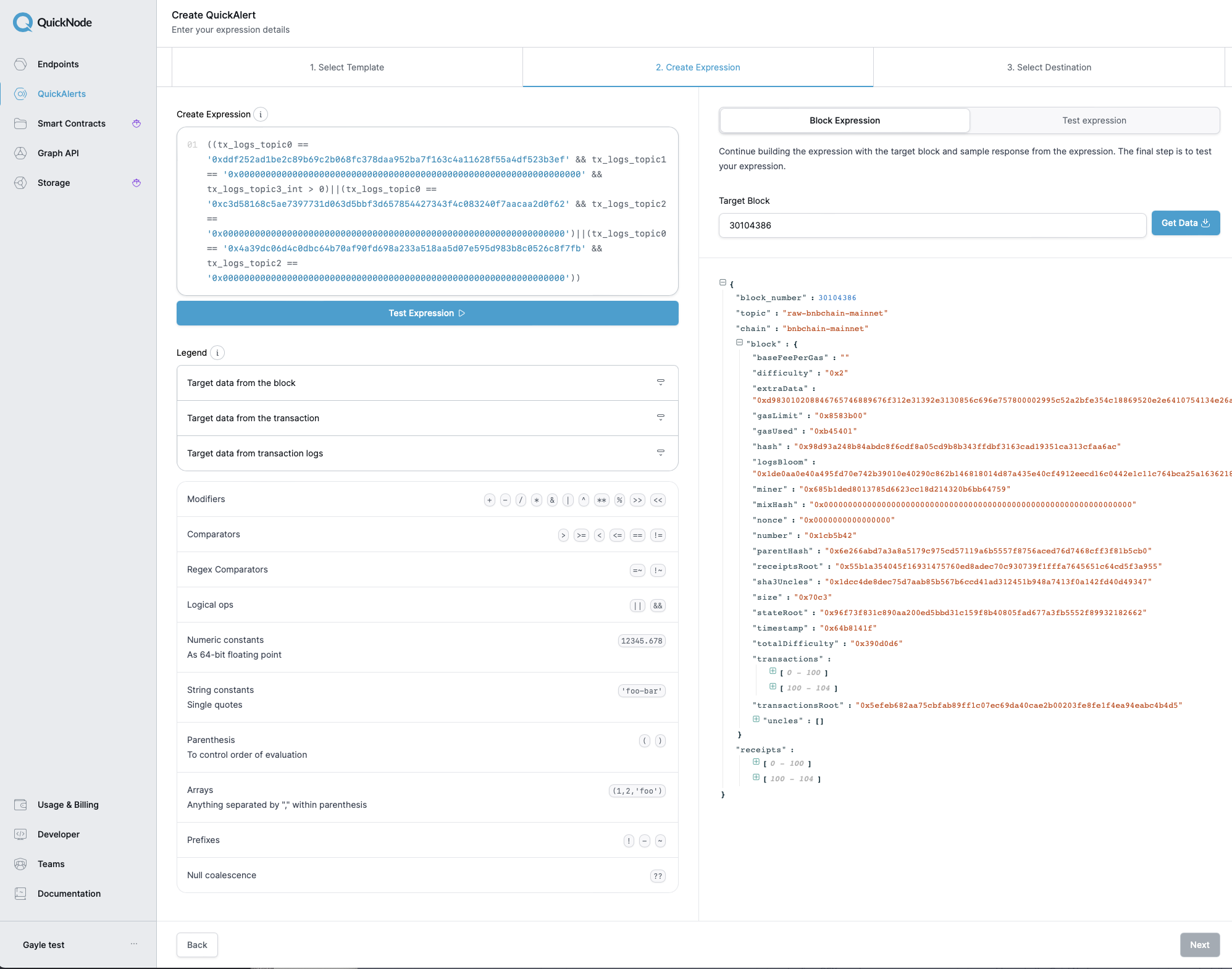
Task: Click Smart Contracts premium badge icon
Action: (136, 124)
